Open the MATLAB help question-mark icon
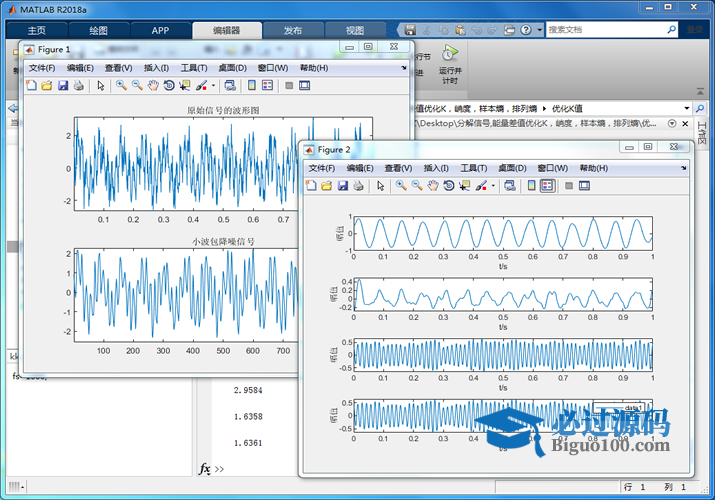The height and width of the screenshot is (500, 715). click(x=528, y=30)
